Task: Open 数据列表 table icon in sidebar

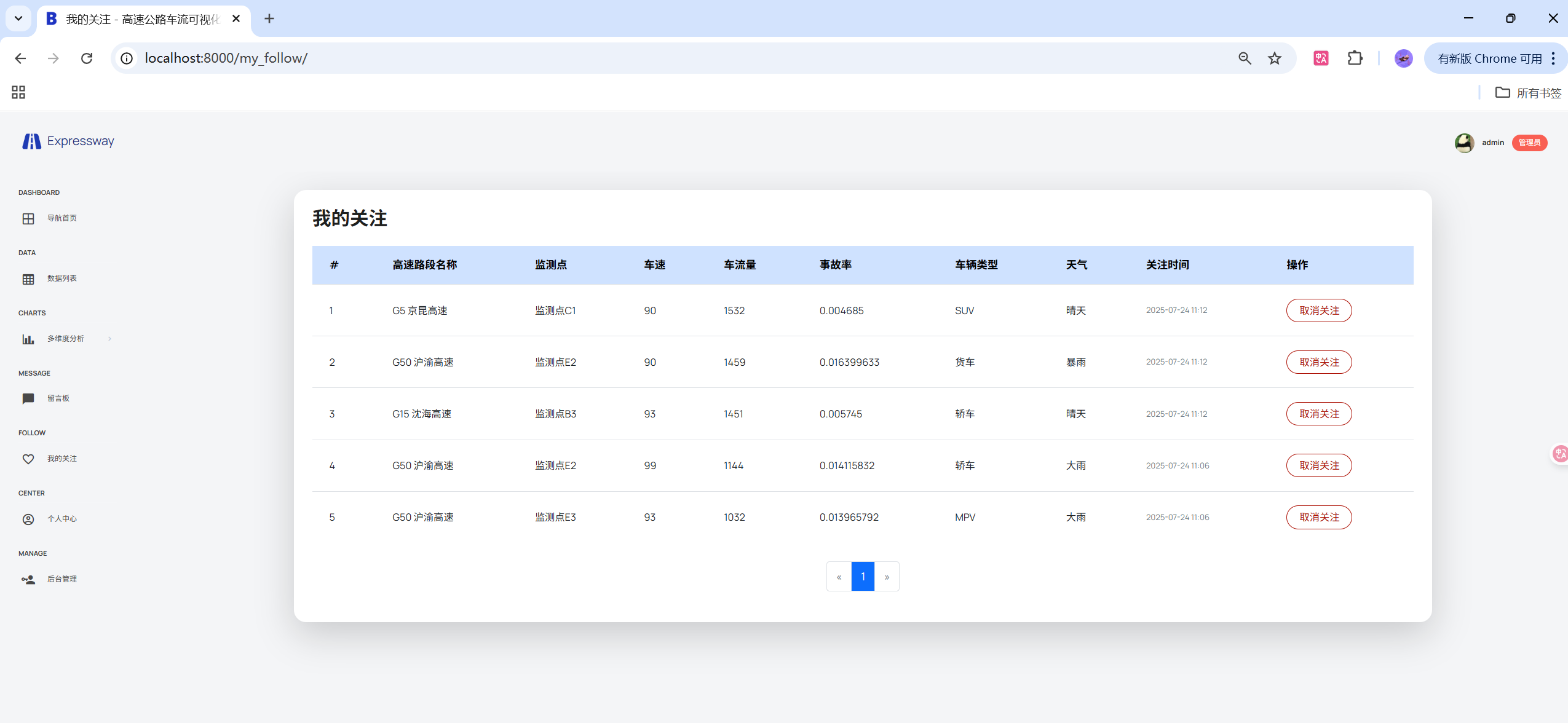Action: 28,279
